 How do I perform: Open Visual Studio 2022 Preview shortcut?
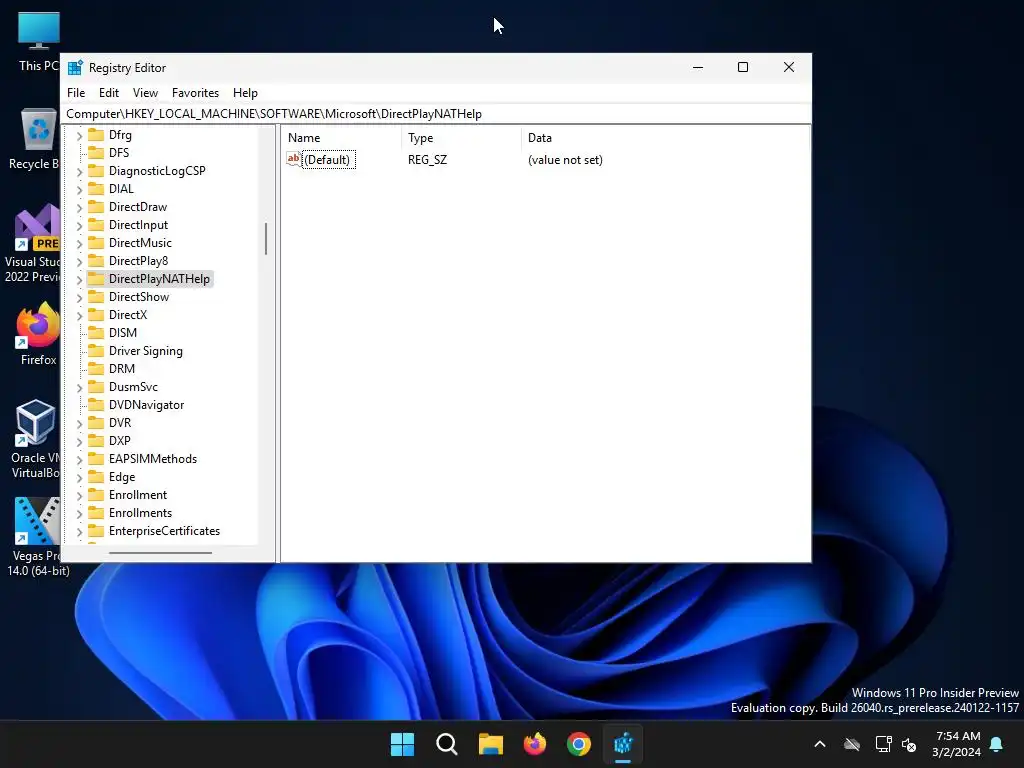tap(36, 243)
